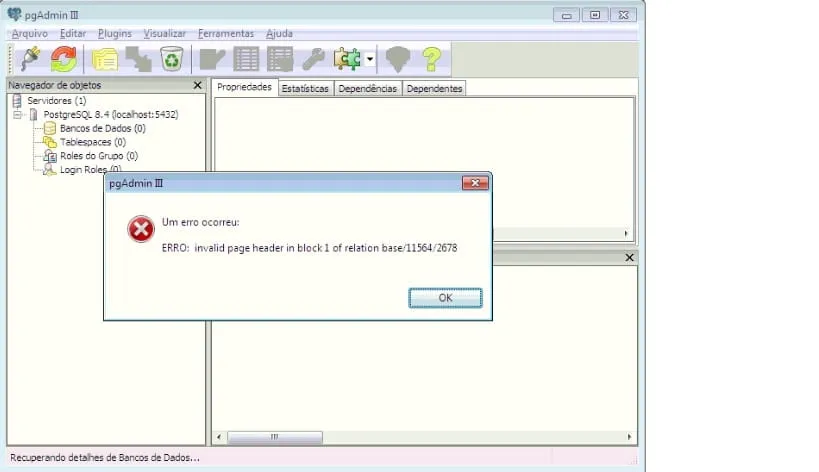The width and height of the screenshot is (819, 472).
Task: Close the lower SQL pane
Action: pyautogui.click(x=629, y=257)
